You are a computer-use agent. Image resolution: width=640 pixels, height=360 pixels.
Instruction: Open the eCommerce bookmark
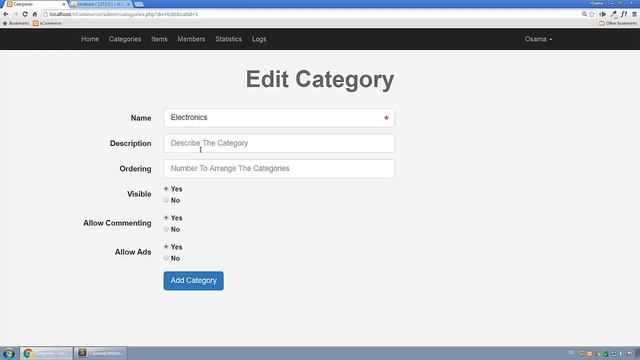point(47,23)
